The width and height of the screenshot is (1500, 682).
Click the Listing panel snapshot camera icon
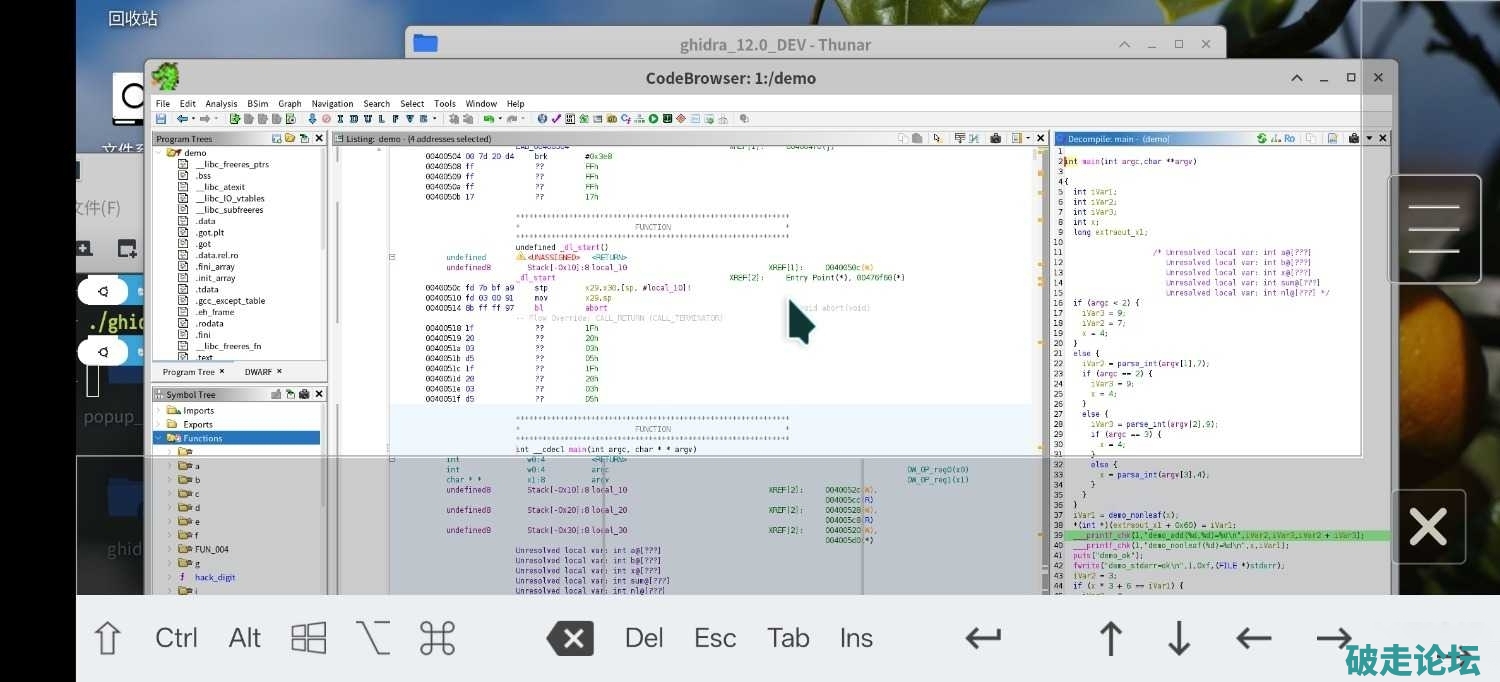(x=996, y=139)
